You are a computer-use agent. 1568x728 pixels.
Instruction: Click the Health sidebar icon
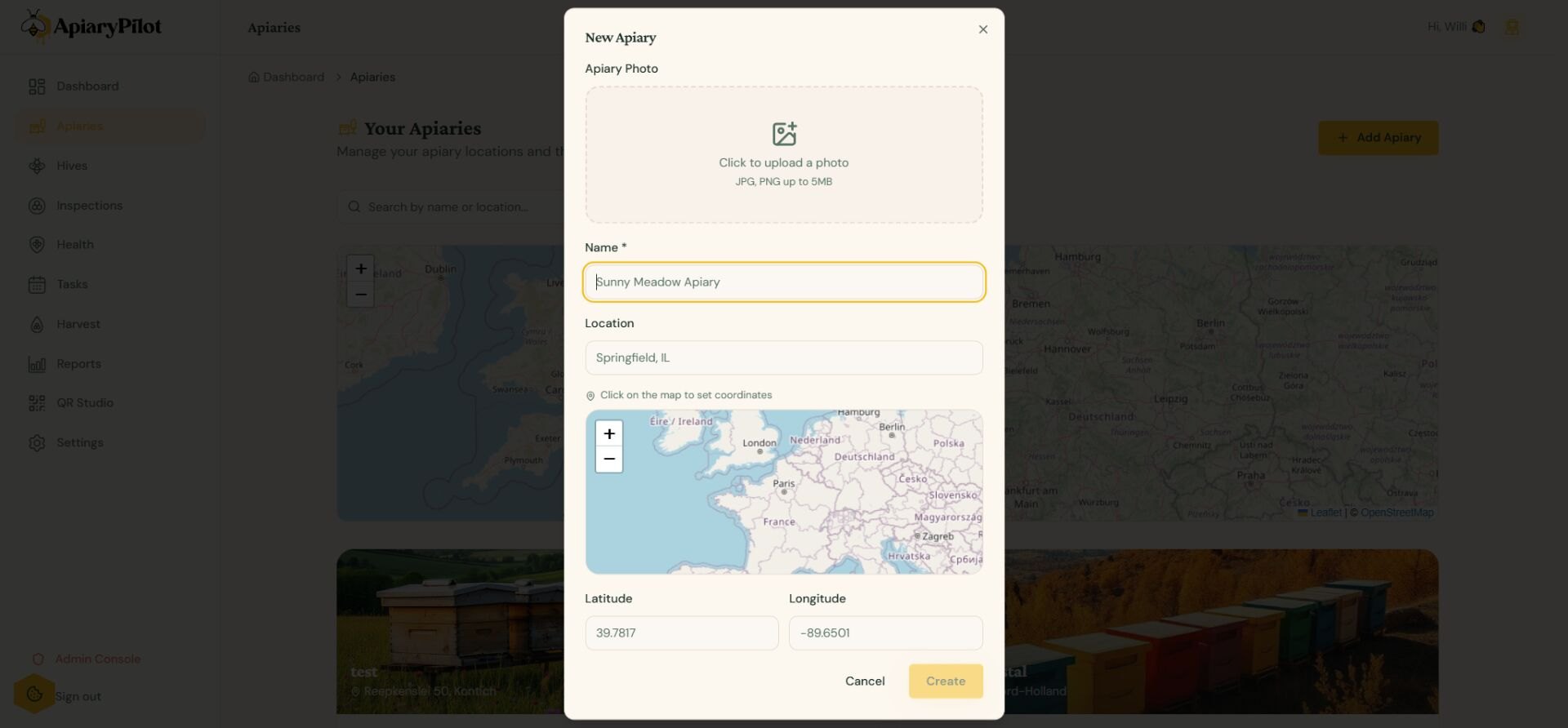pyautogui.click(x=37, y=245)
